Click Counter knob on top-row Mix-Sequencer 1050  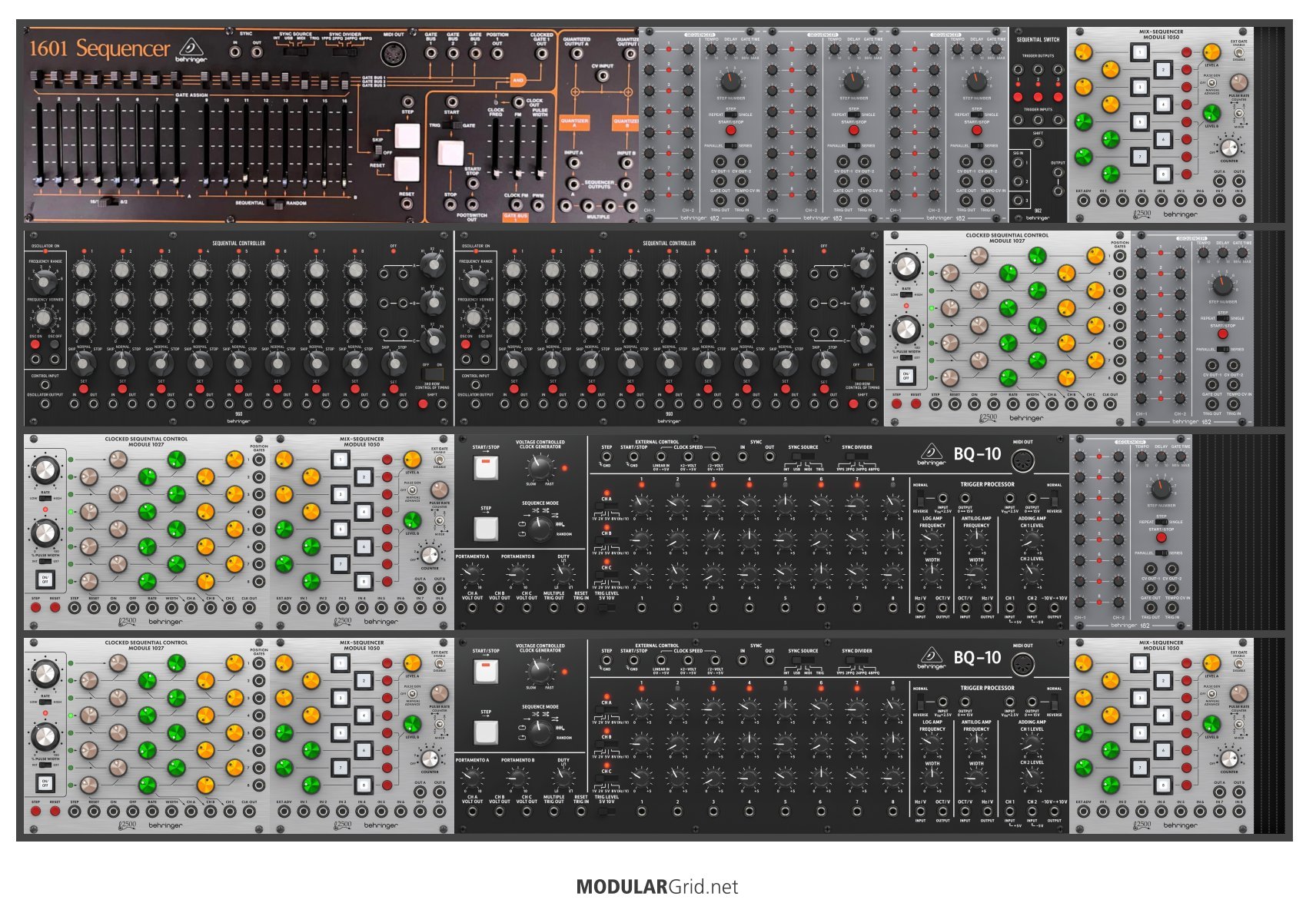(1229, 148)
